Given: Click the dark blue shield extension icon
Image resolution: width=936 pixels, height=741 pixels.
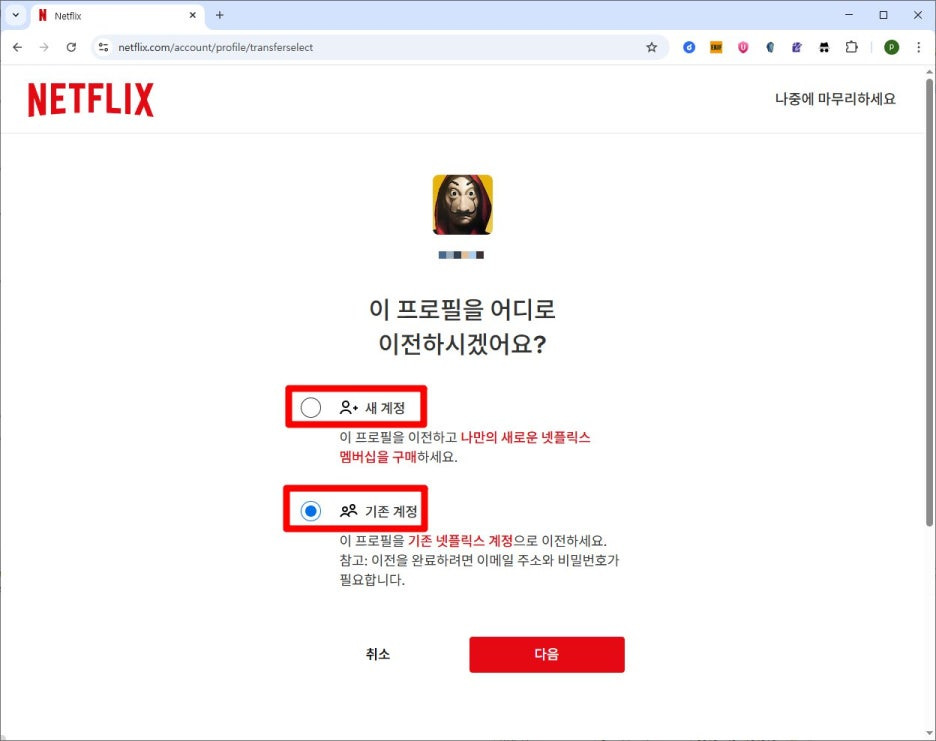Looking at the screenshot, I should (770, 47).
